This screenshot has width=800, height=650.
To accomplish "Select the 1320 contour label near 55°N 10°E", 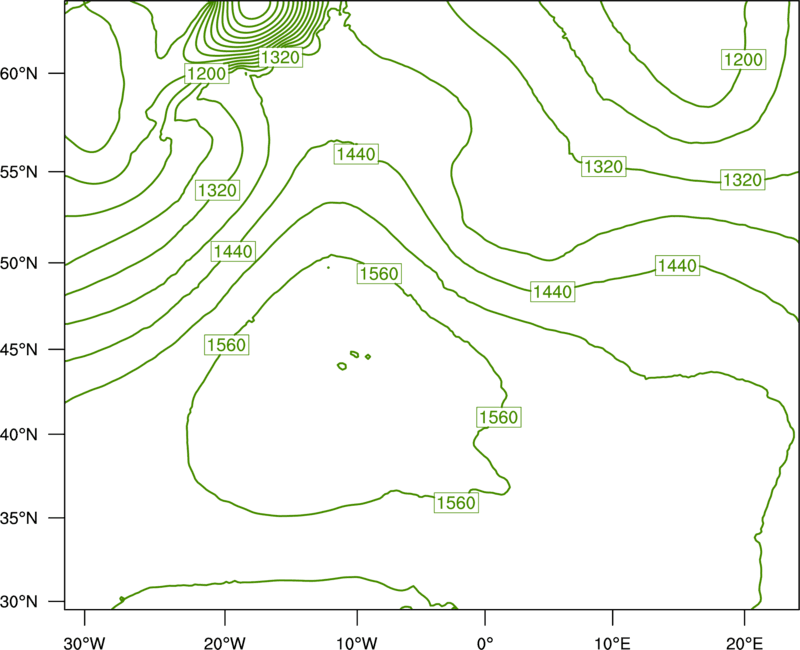I will 604,167.
